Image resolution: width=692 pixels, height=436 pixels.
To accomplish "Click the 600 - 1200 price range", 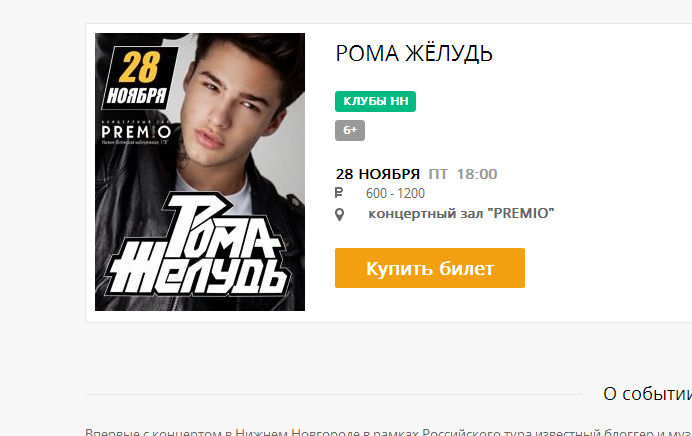I will [x=395, y=193].
